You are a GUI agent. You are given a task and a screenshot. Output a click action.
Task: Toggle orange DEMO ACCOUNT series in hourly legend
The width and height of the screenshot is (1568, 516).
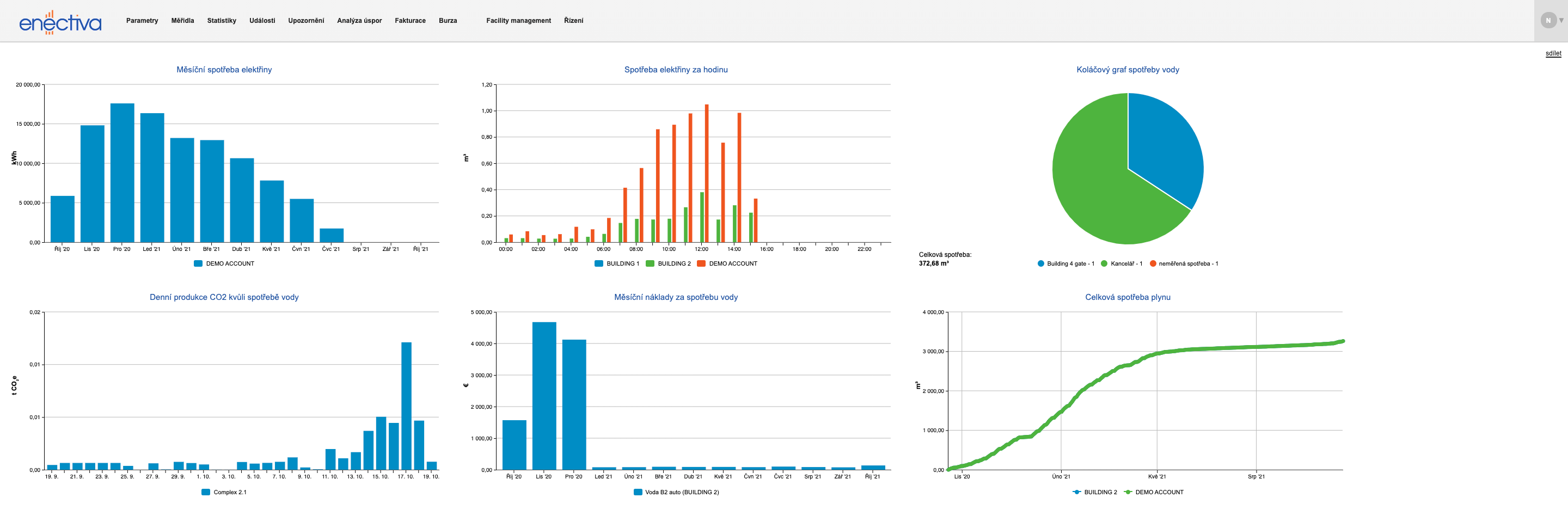pyautogui.click(x=727, y=263)
